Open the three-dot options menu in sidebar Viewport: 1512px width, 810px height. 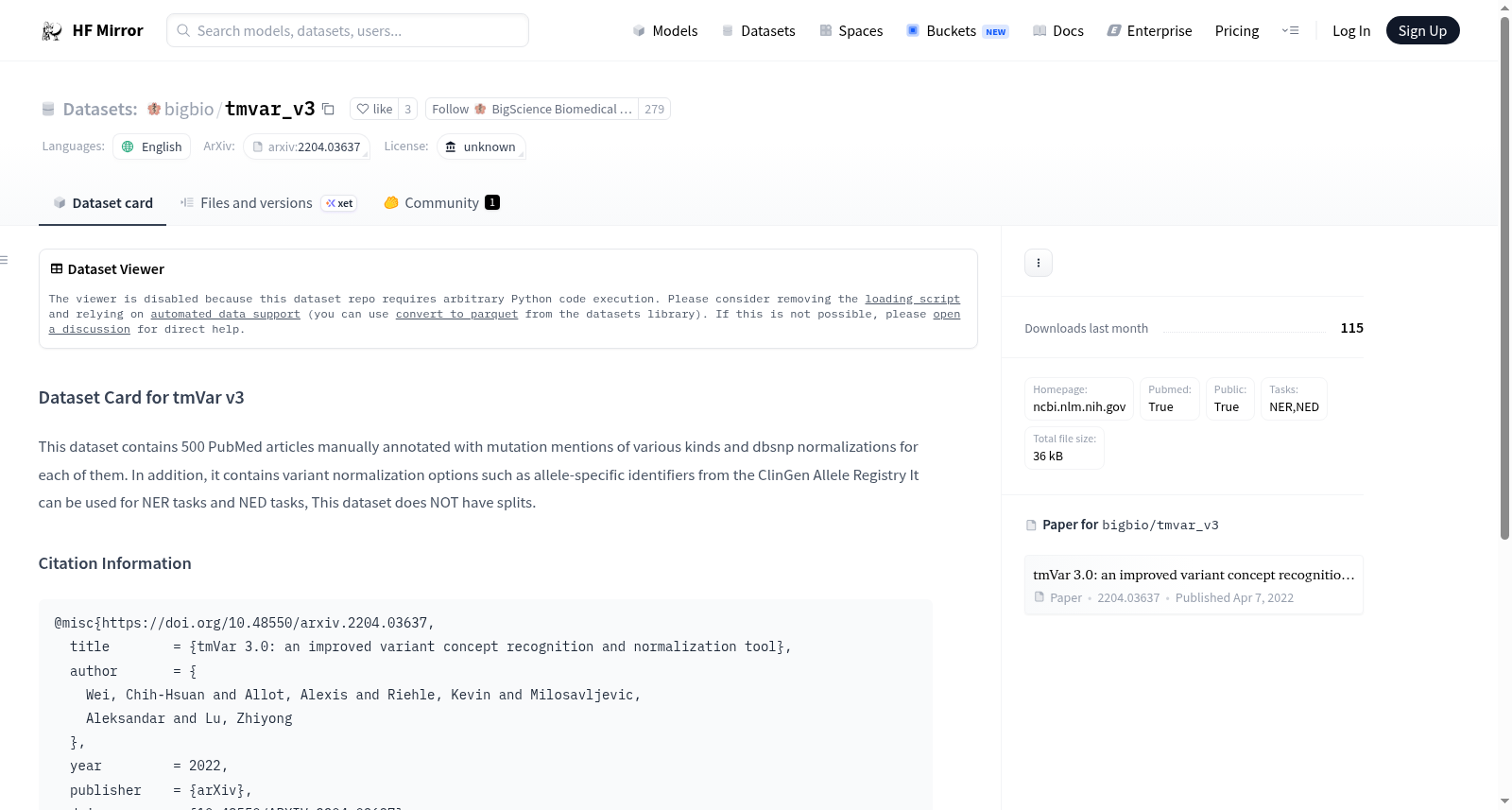pos(1039,263)
